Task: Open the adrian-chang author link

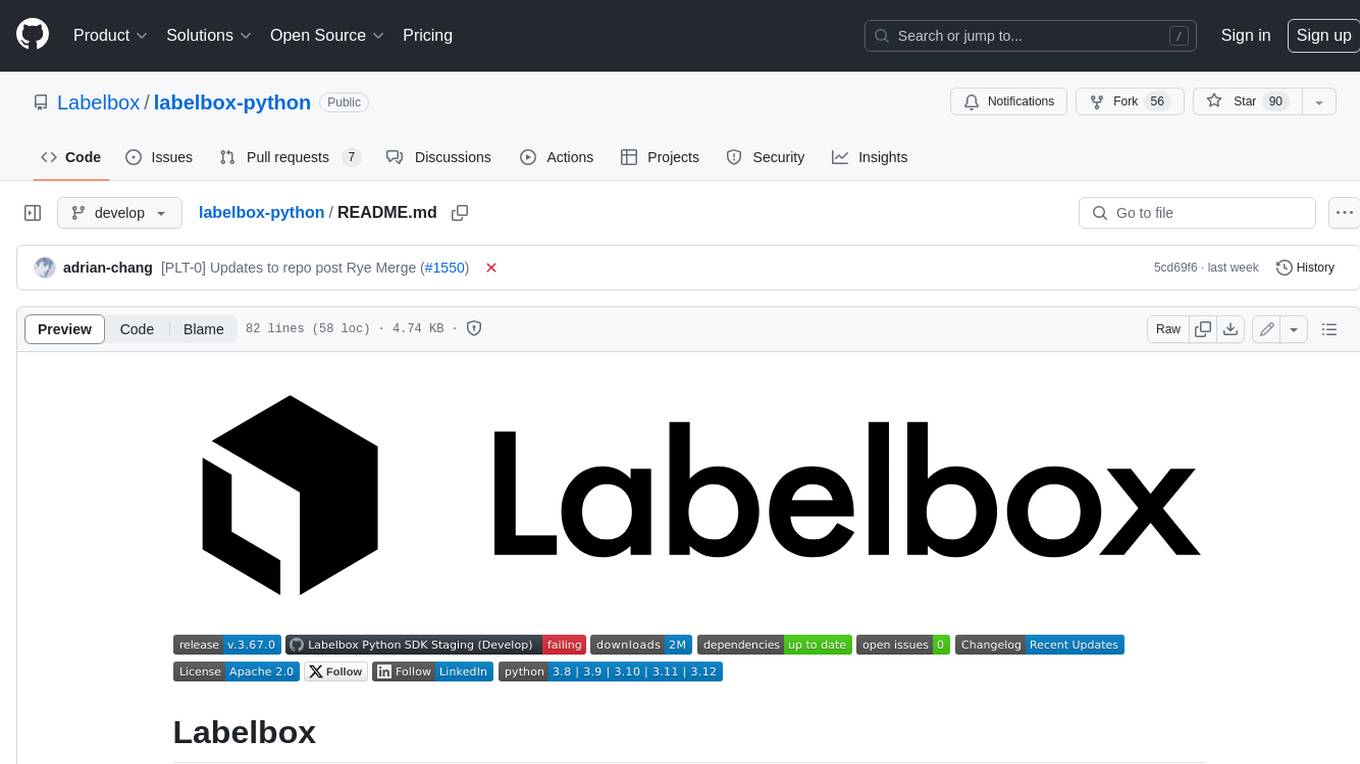Action: [108, 268]
